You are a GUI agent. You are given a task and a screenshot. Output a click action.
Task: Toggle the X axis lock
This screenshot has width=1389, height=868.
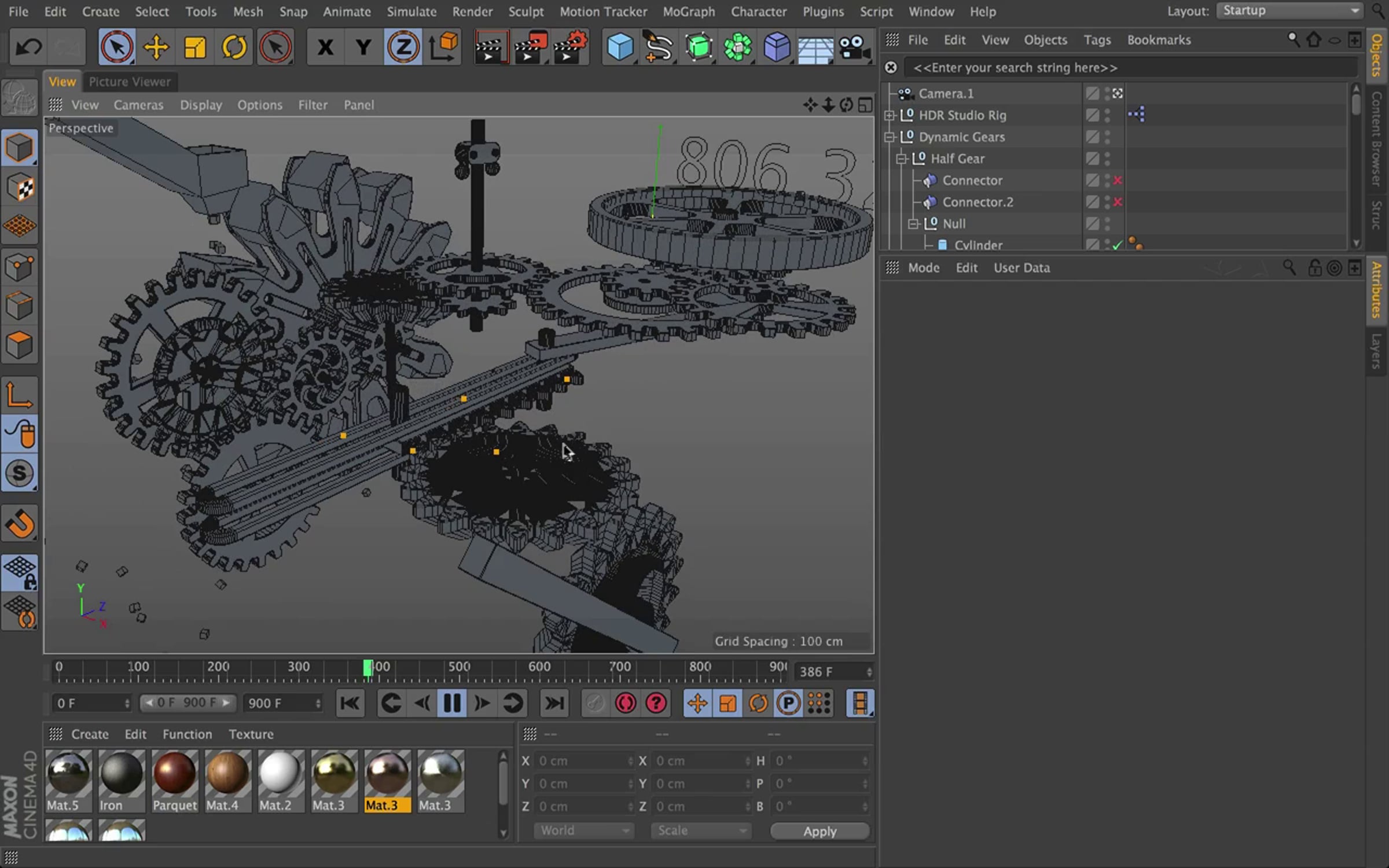[x=325, y=46]
